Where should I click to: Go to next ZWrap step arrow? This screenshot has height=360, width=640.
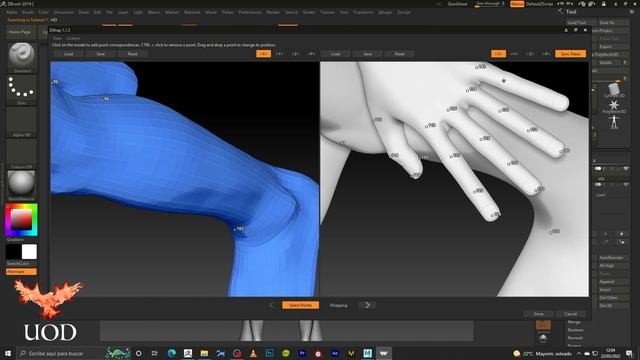[x=367, y=305]
